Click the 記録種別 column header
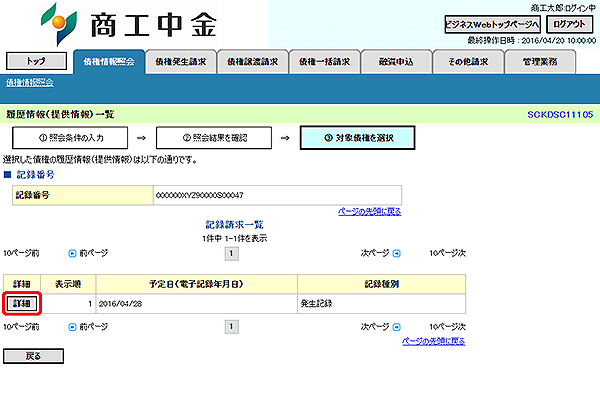600x396 pixels. (x=382, y=284)
